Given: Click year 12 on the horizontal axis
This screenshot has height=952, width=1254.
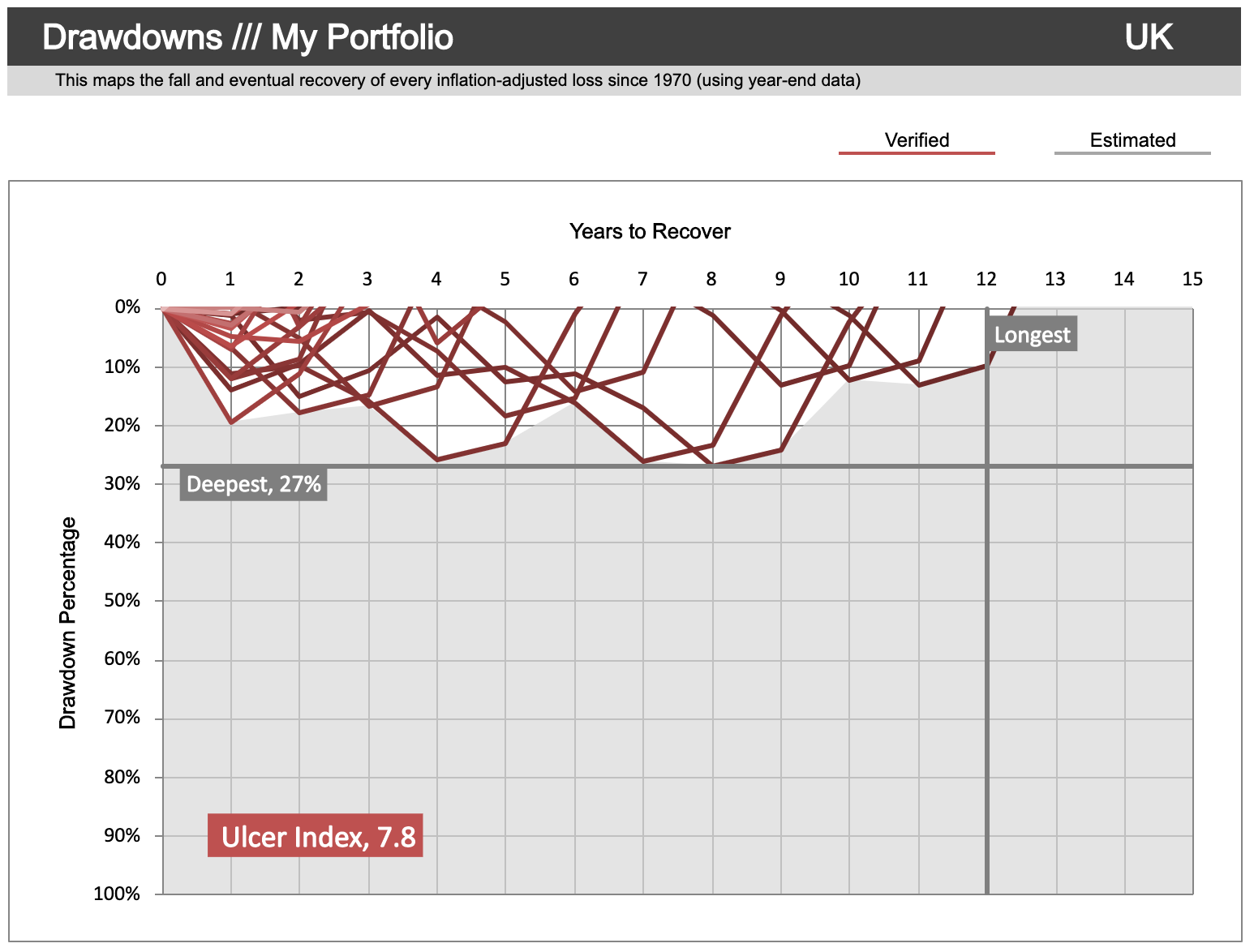Looking at the screenshot, I should coord(986,279).
